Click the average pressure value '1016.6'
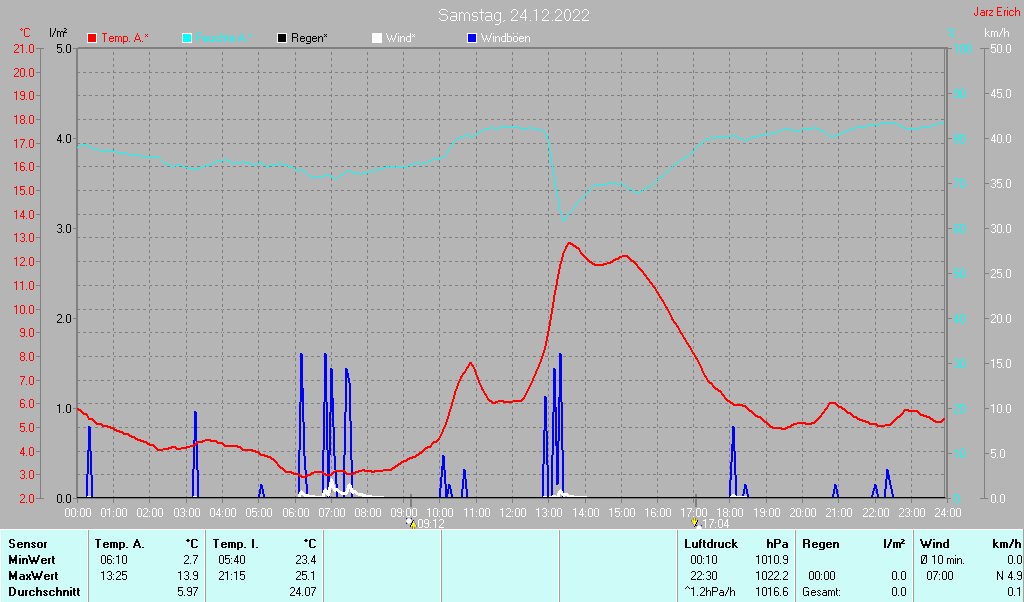Screen dimensions: 1024x602 (x=772, y=592)
